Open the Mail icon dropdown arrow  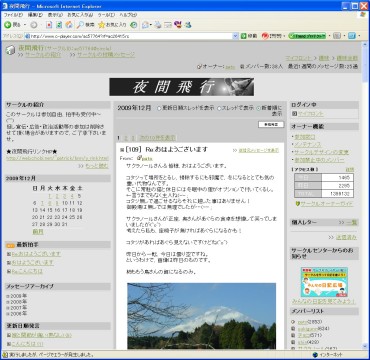(151, 25)
